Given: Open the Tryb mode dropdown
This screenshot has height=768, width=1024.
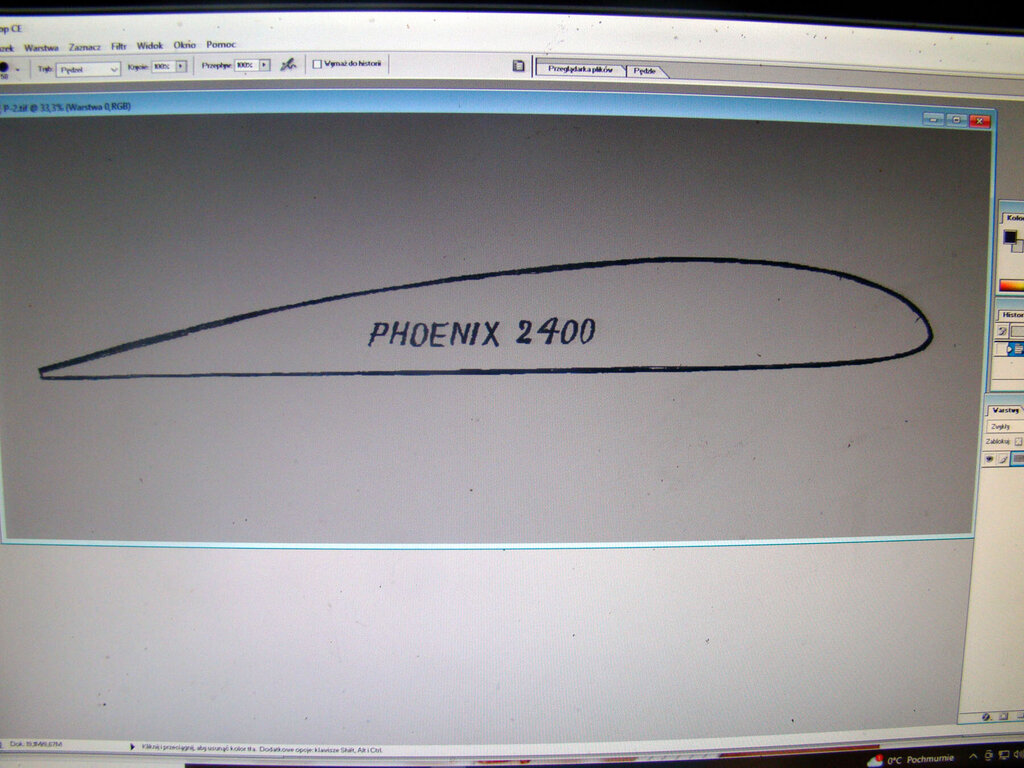Looking at the screenshot, I should [x=88, y=69].
